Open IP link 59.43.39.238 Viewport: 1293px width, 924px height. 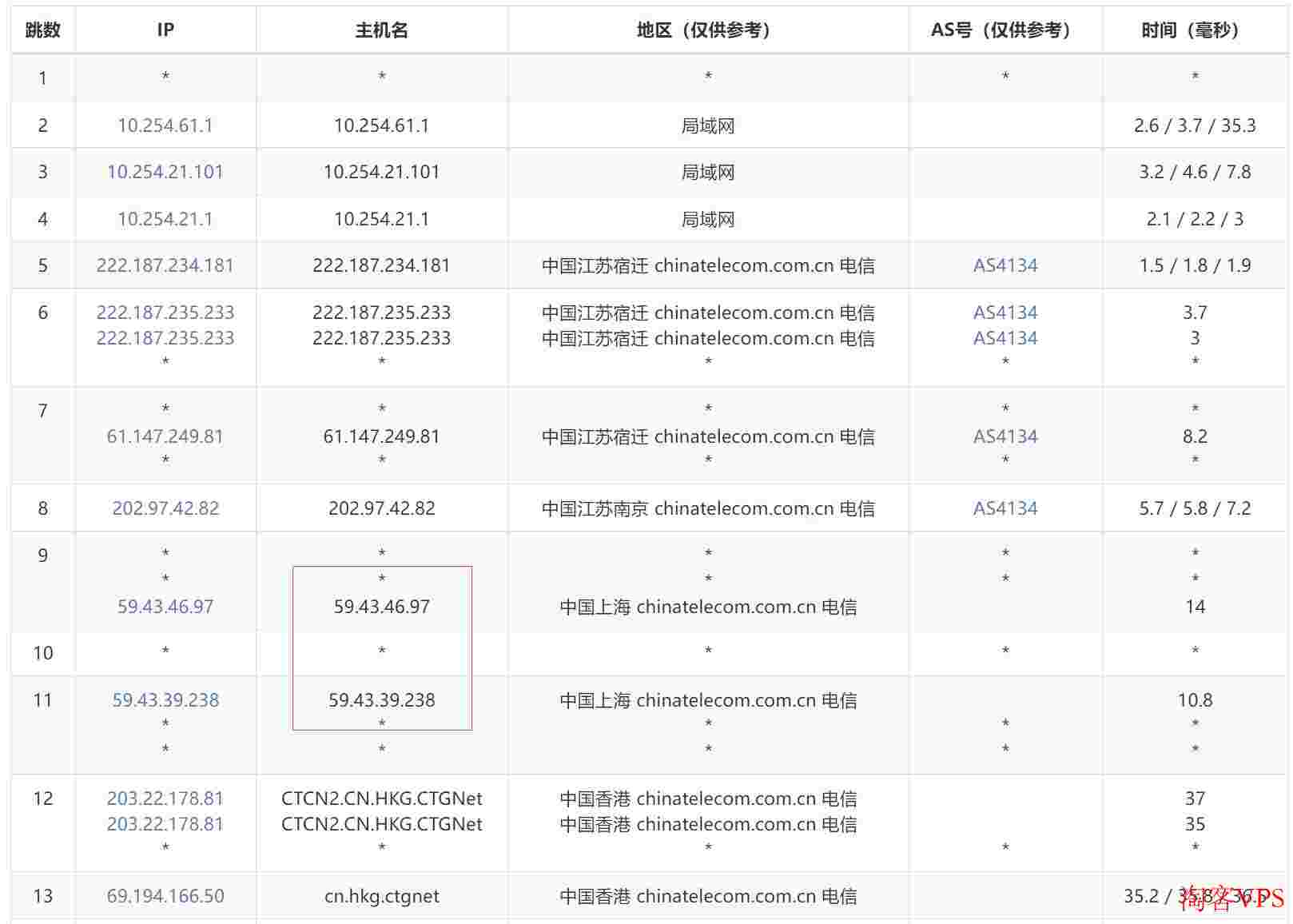[x=165, y=700]
